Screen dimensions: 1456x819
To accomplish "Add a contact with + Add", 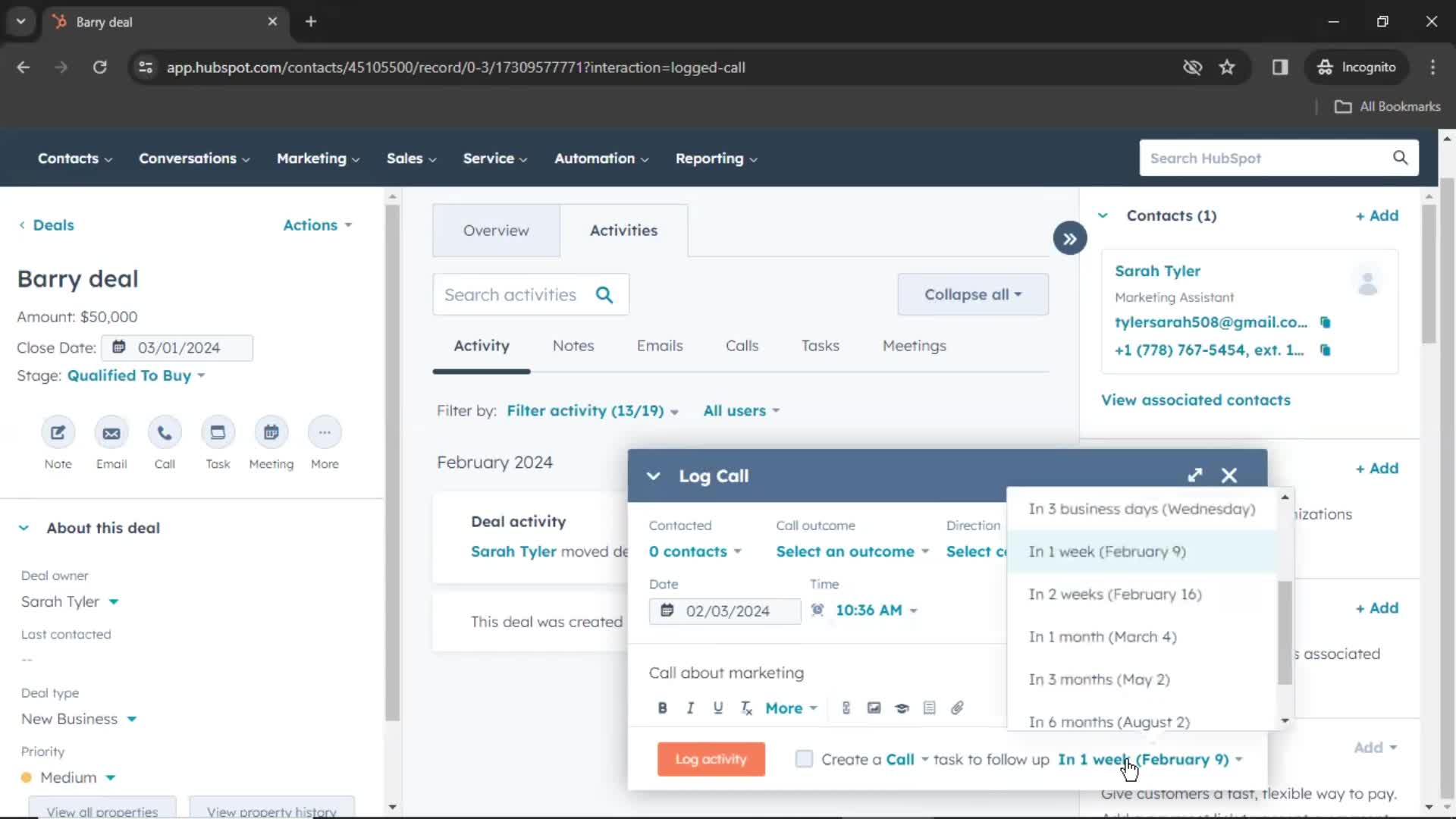I will (x=1376, y=215).
